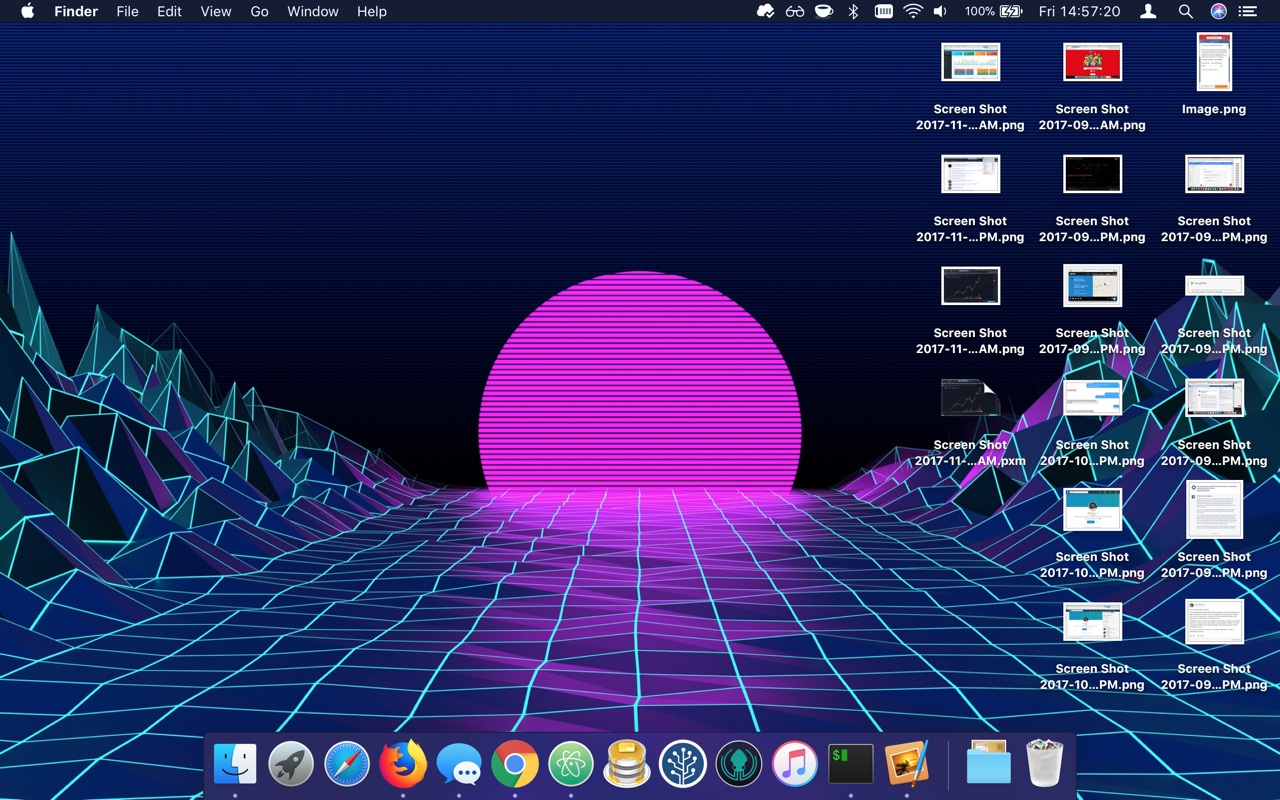Select the screenshot with blue chat bubbles thumbnail
The image size is (1280, 800).
click(1092, 398)
